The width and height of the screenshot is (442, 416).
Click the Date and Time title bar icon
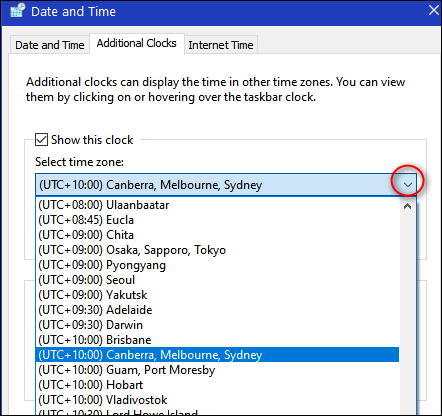point(17,11)
